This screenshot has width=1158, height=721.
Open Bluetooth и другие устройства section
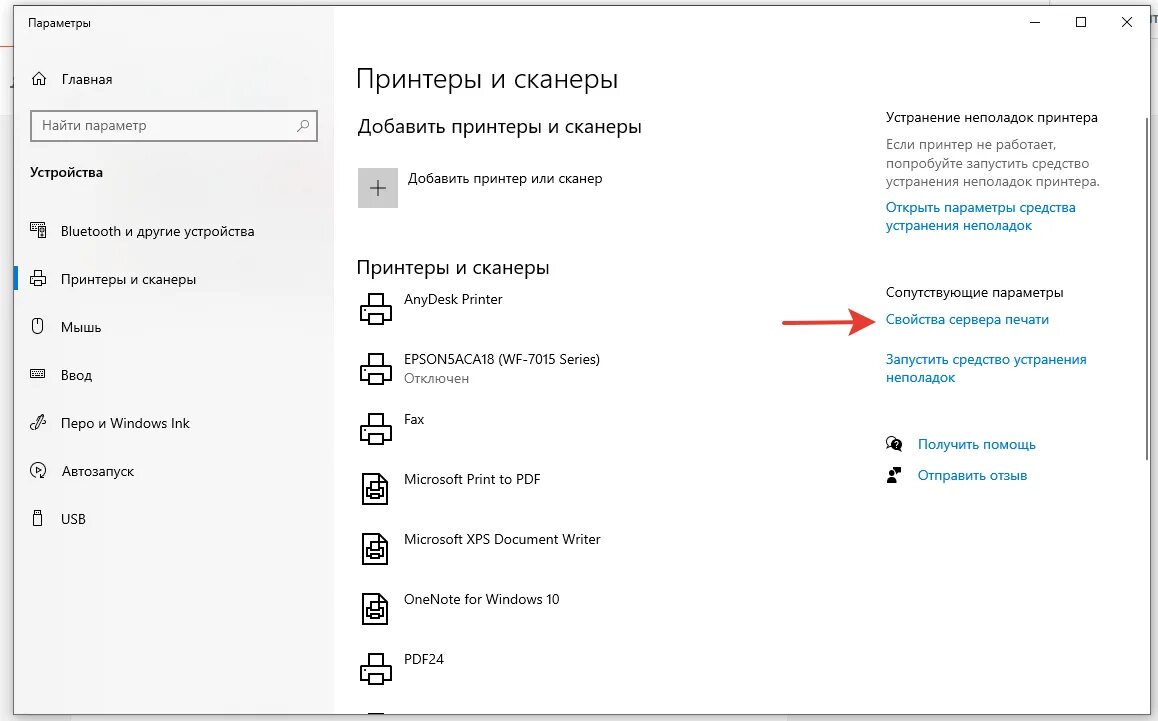coord(157,231)
